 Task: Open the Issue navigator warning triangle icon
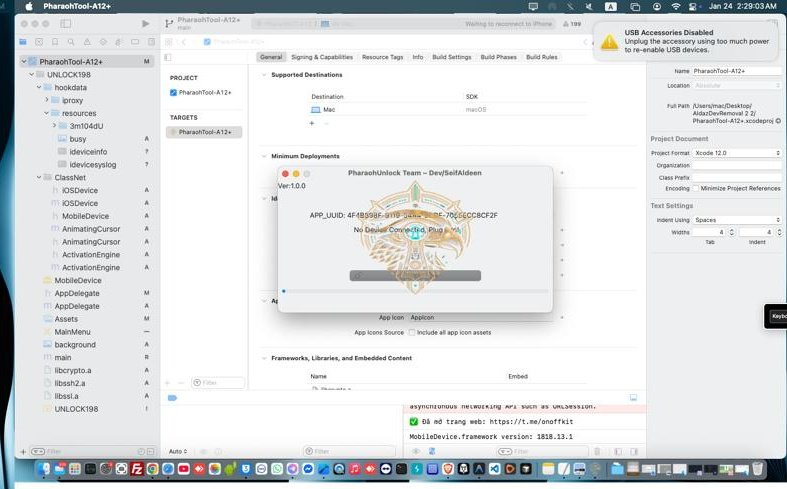(x=87, y=42)
